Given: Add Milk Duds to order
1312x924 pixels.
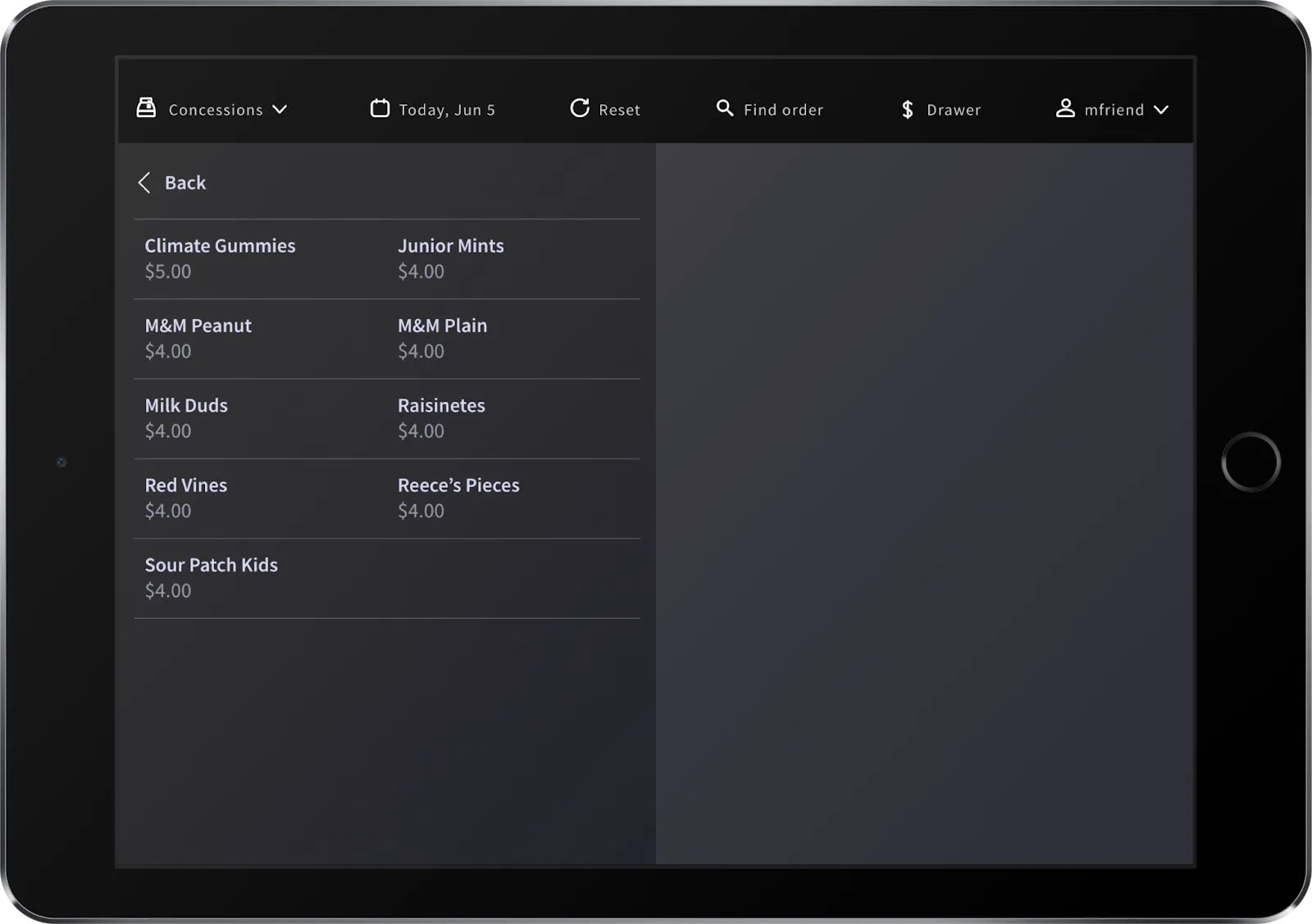Looking at the screenshot, I should [261, 418].
